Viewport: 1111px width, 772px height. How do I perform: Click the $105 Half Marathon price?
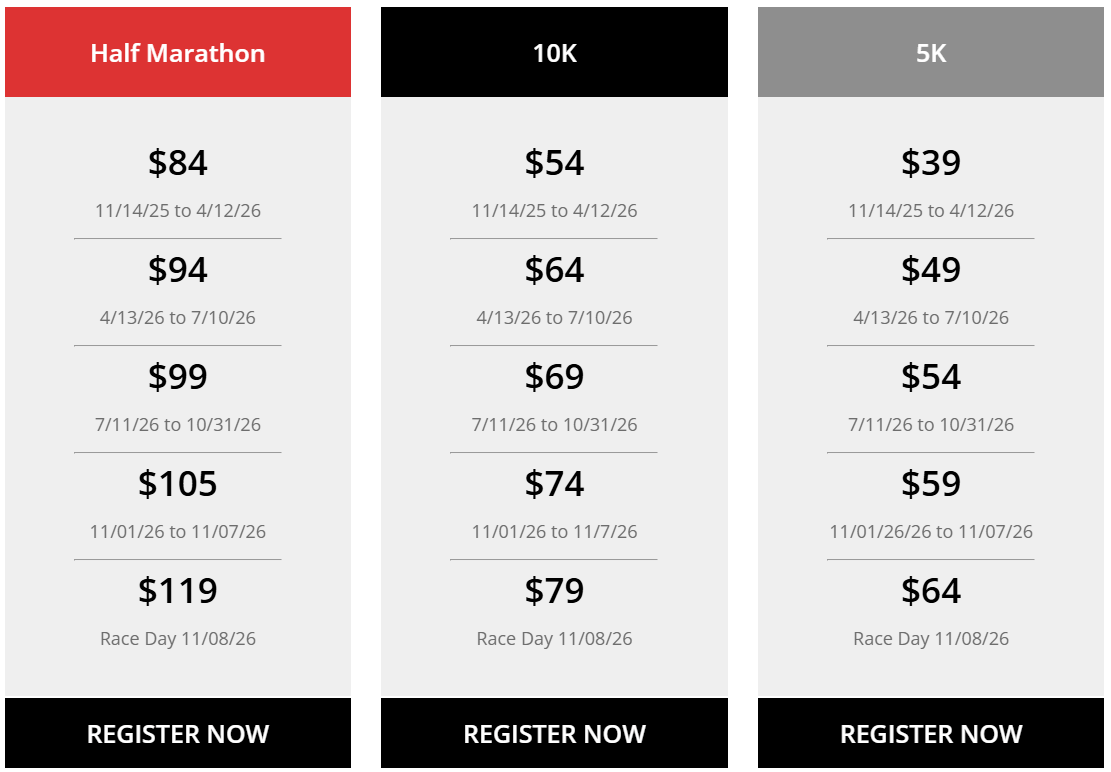[x=178, y=484]
